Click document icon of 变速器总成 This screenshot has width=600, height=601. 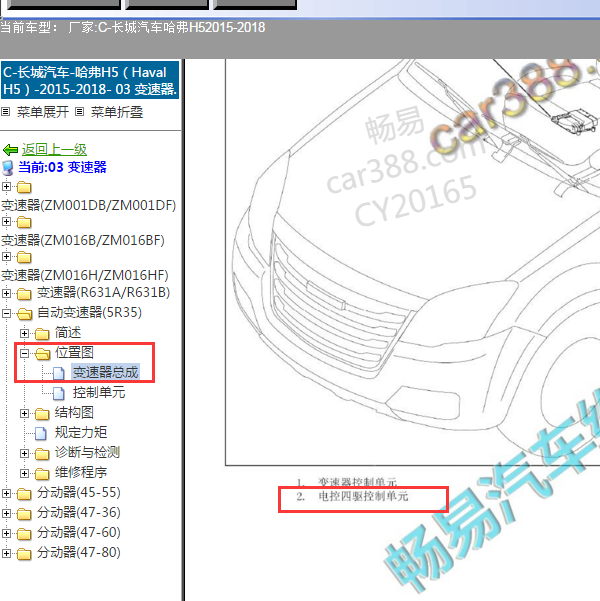59,373
